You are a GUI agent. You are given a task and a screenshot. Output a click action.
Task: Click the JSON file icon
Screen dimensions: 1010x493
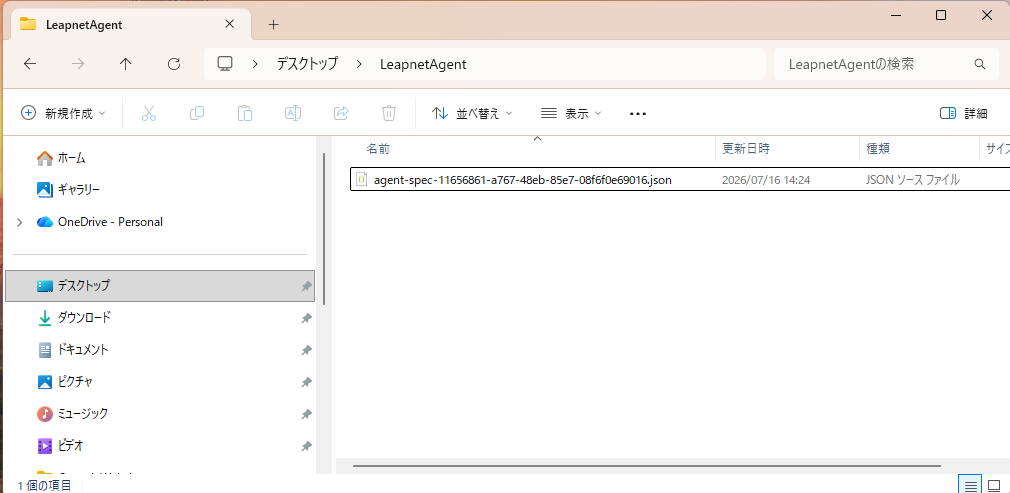(x=362, y=180)
